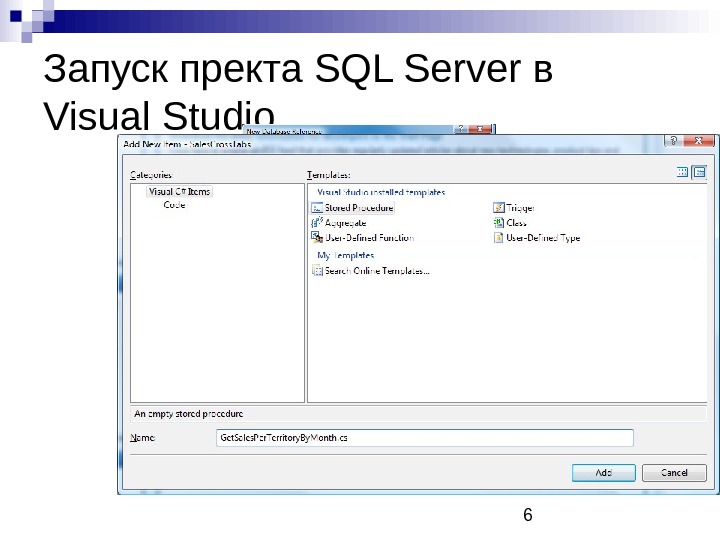Close the Add New Item dialog
720x540 pixels.
point(698,141)
